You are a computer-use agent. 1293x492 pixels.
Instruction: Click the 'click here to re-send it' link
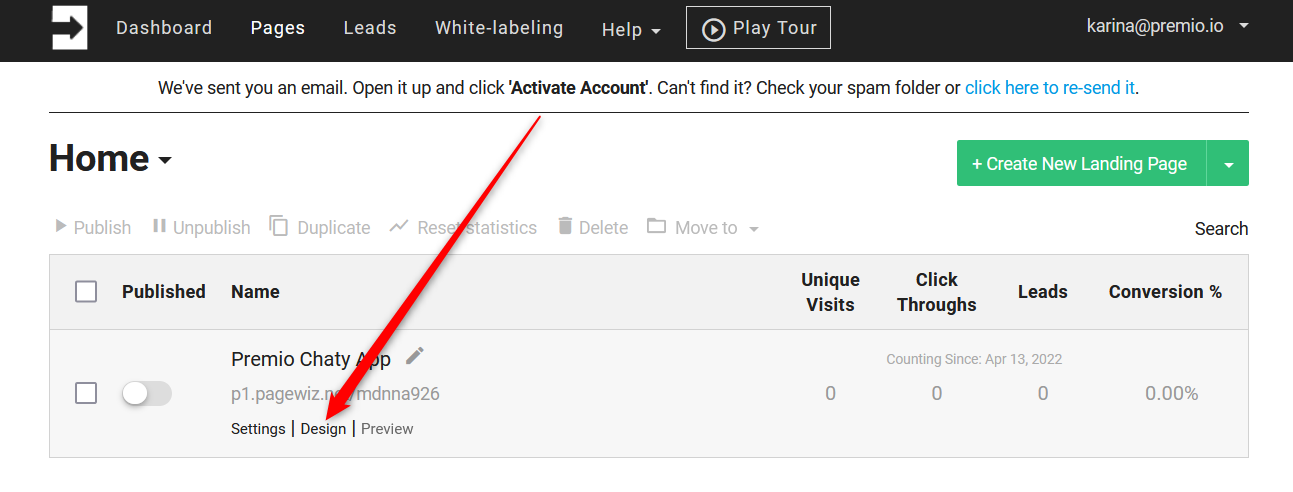(1050, 88)
